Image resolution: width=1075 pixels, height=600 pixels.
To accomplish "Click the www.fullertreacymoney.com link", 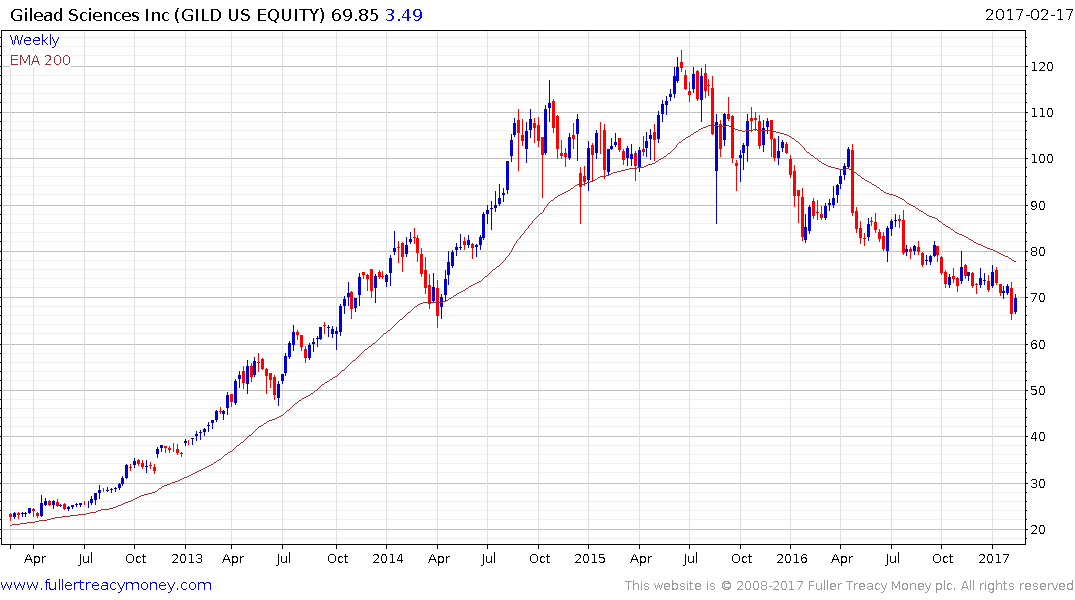I will pyautogui.click(x=106, y=585).
